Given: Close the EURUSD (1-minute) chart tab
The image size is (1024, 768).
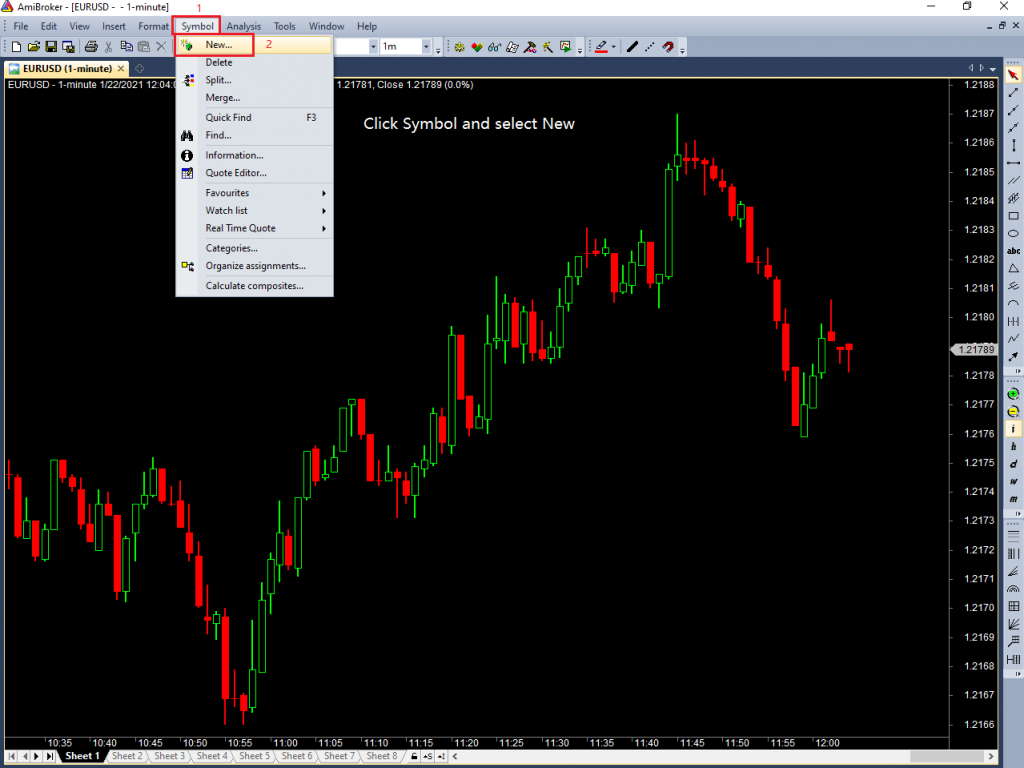Looking at the screenshot, I should tap(119, 68).
